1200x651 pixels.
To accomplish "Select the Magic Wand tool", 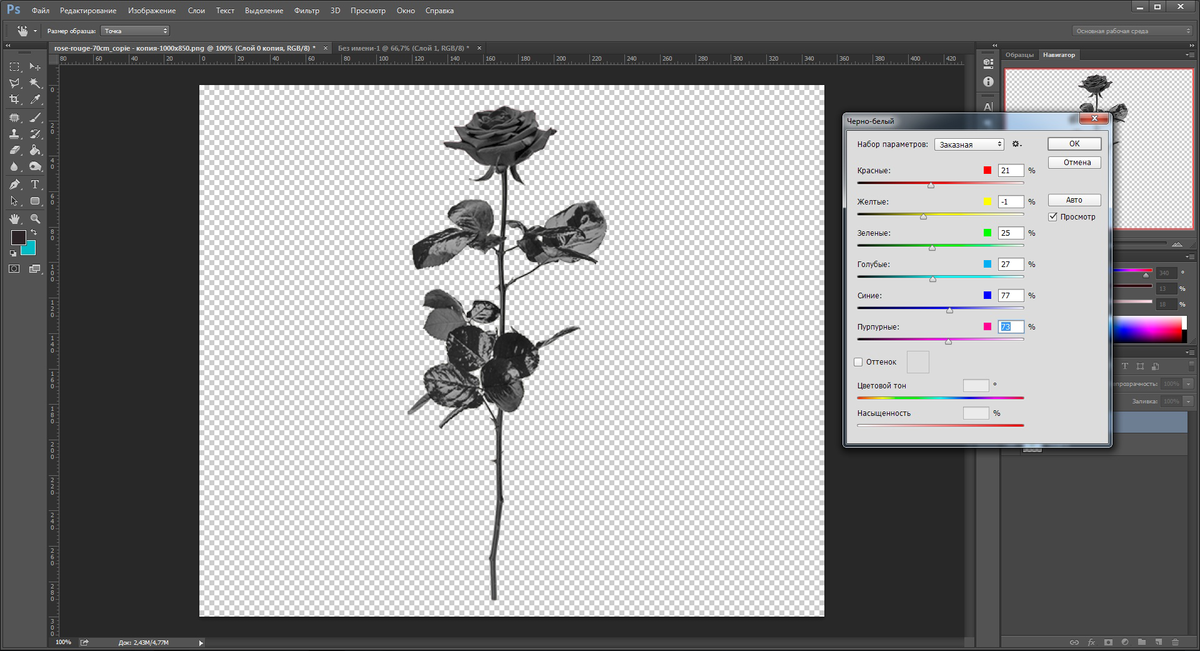I will point(35,83).
